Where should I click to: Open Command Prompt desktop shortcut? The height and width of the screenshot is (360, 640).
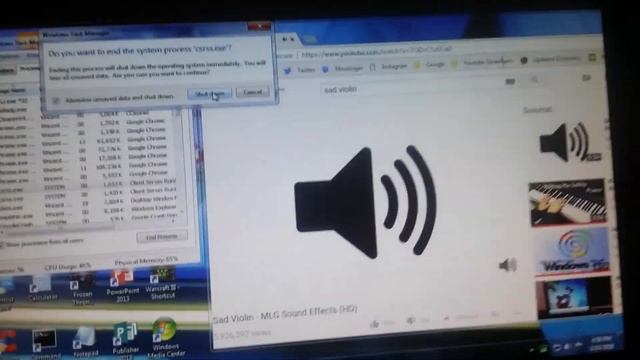point(44,344)
